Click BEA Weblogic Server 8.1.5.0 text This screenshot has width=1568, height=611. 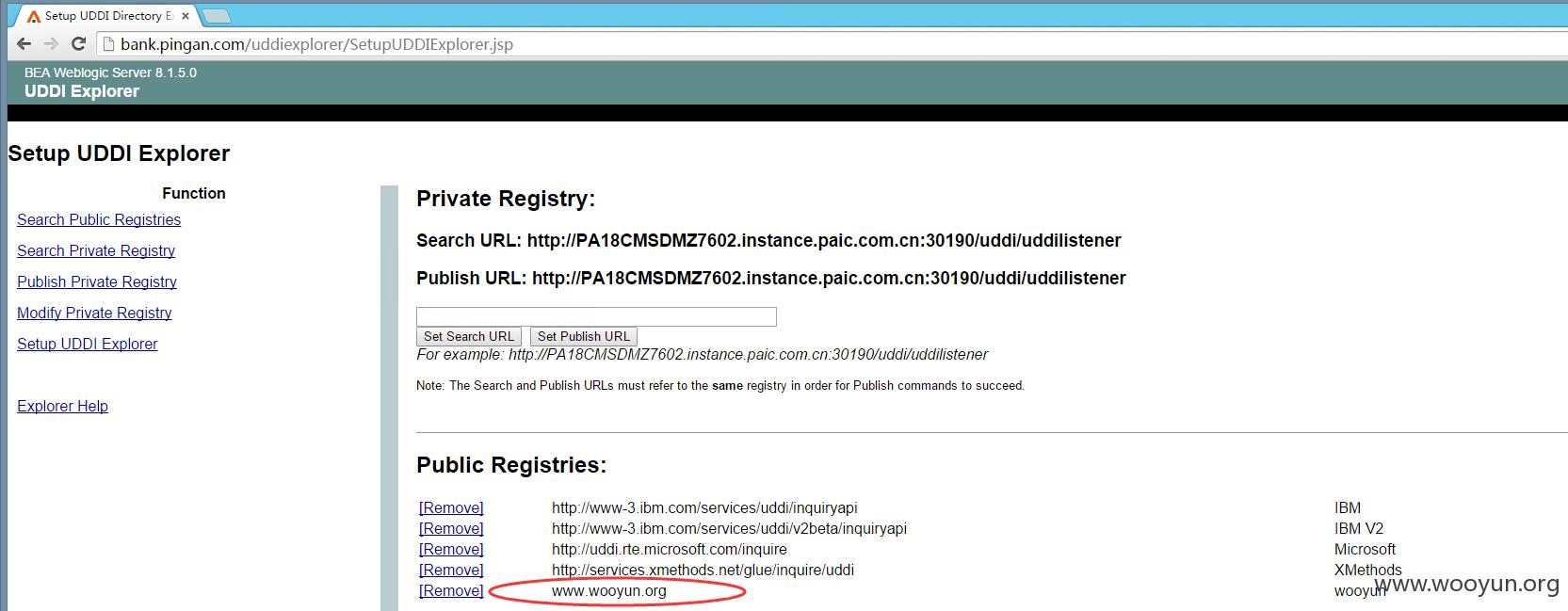(x=110, y=72)
